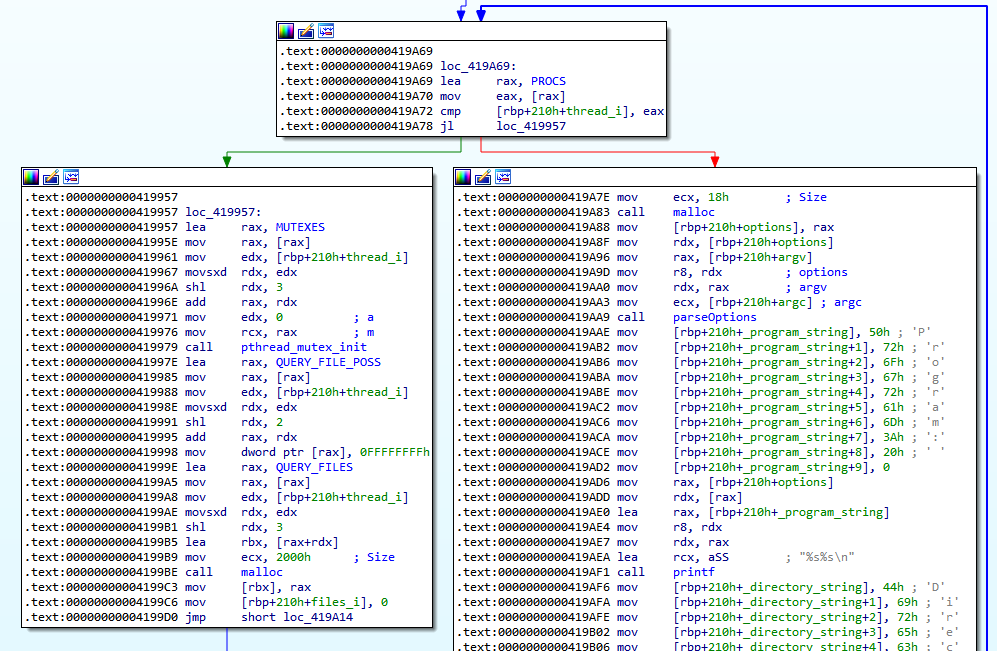This screenshot has height=651, width=997.
Task: Click the pencil edit icon on the loc_419A69 node
Action: (306, 31)
